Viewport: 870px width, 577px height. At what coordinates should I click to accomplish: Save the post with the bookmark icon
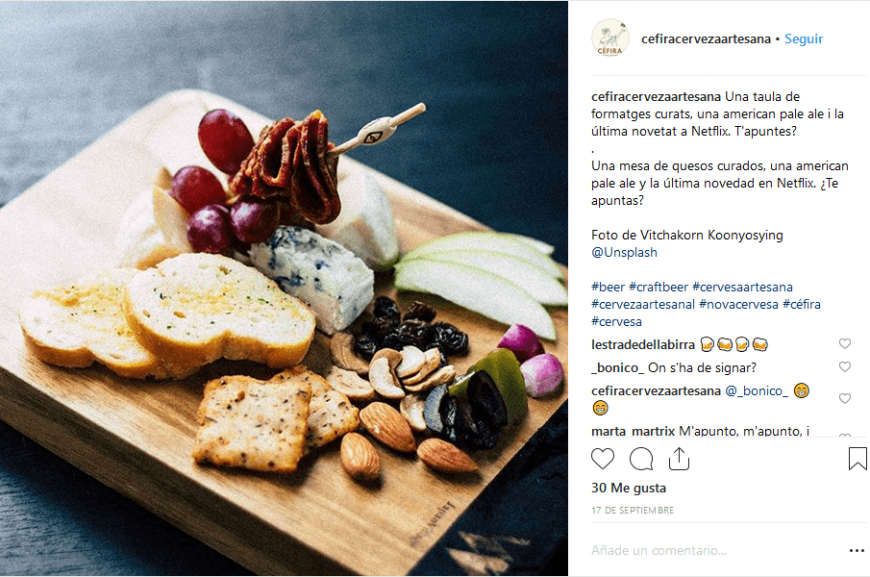coord(857,459)
